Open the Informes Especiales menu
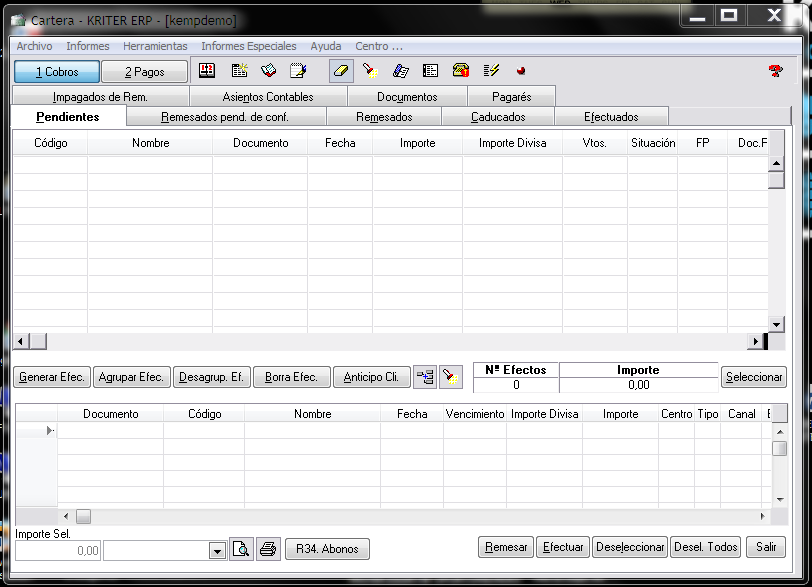Viewport: 812px width, 587px height. click(249, 46)
